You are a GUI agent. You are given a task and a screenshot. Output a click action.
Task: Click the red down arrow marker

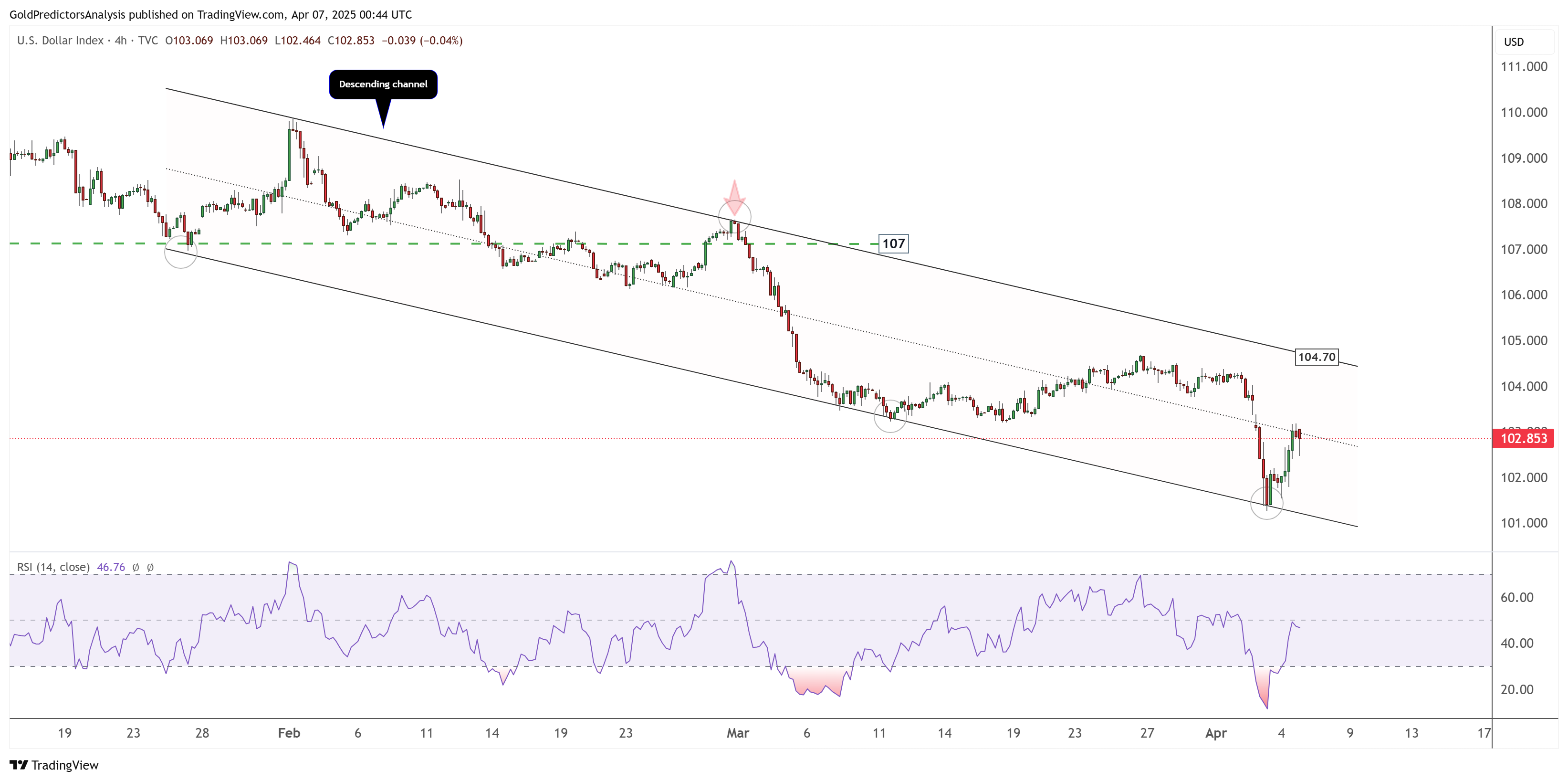[x=735, y=197]
